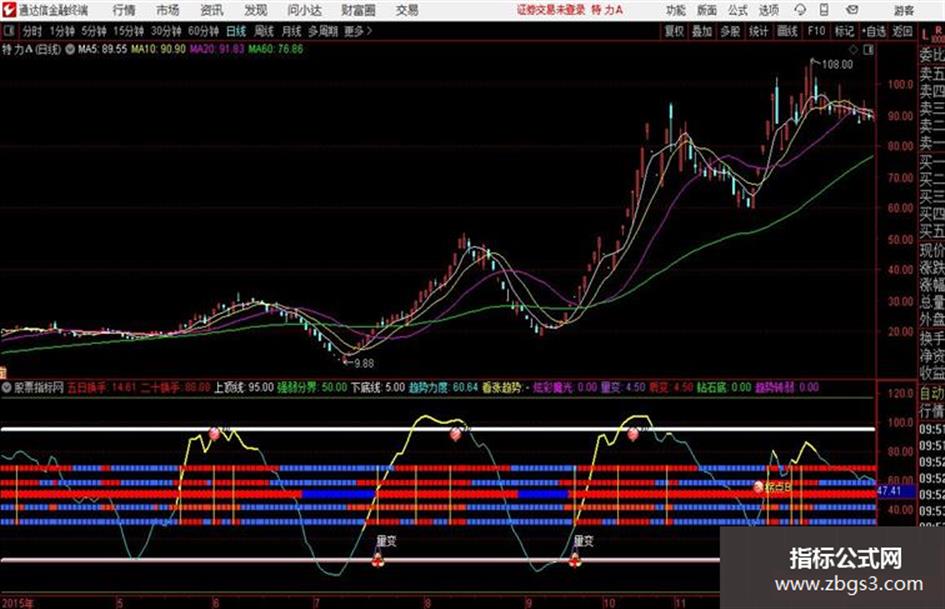Toggle the side panel icon at chart top-right
945x609 pixels.
(868, 49)
